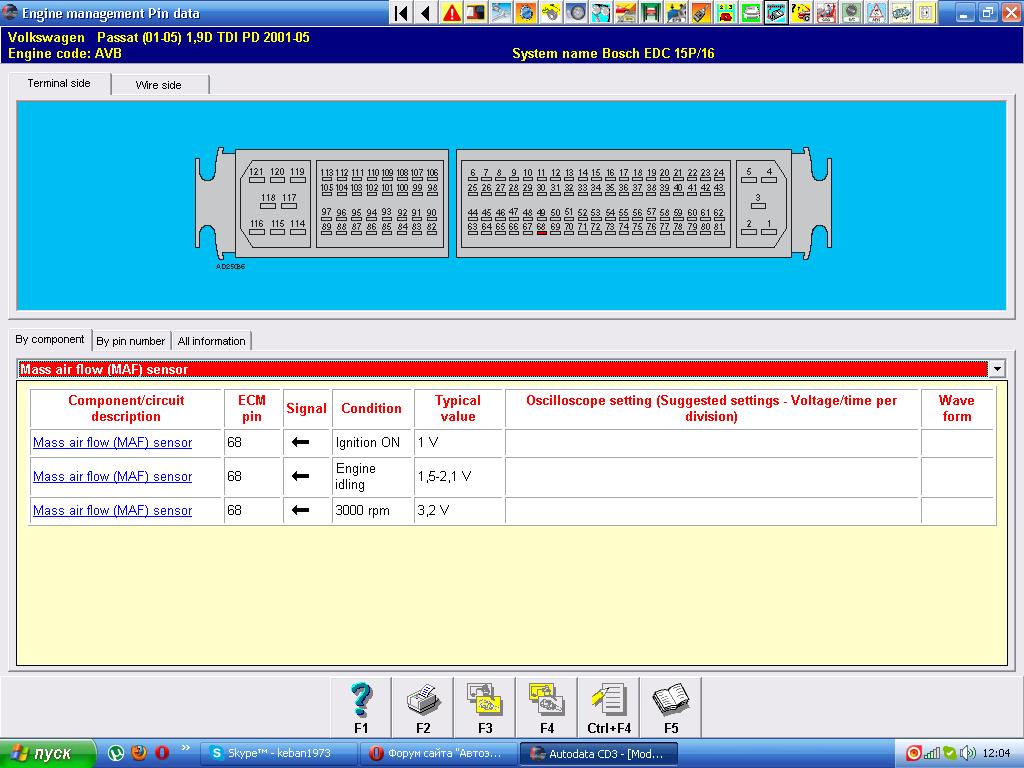Image resolution: width=1024 pixels, height=768 pixels.
Task: Launch Firefox from the quick launch
Action: click(x=139, y=753)
